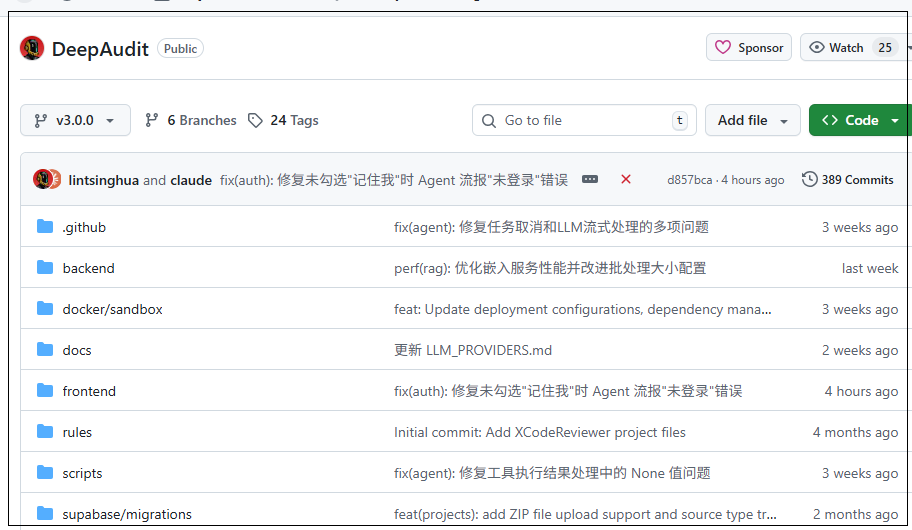The height and width of the screenshot is (530, 912).
Task: Open the .github folder
Action: tap(84, 227)
